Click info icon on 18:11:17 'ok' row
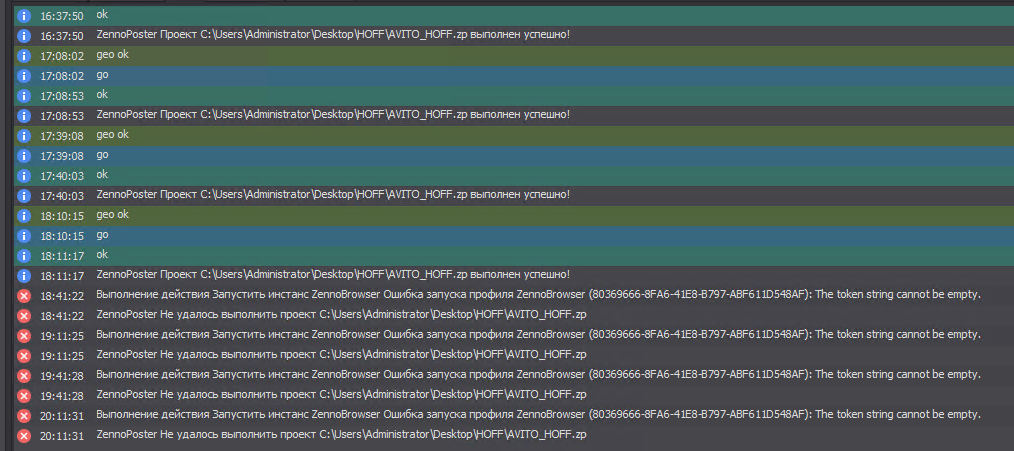The height and width of the screenshot is (451, 1014). pos(24,256)
